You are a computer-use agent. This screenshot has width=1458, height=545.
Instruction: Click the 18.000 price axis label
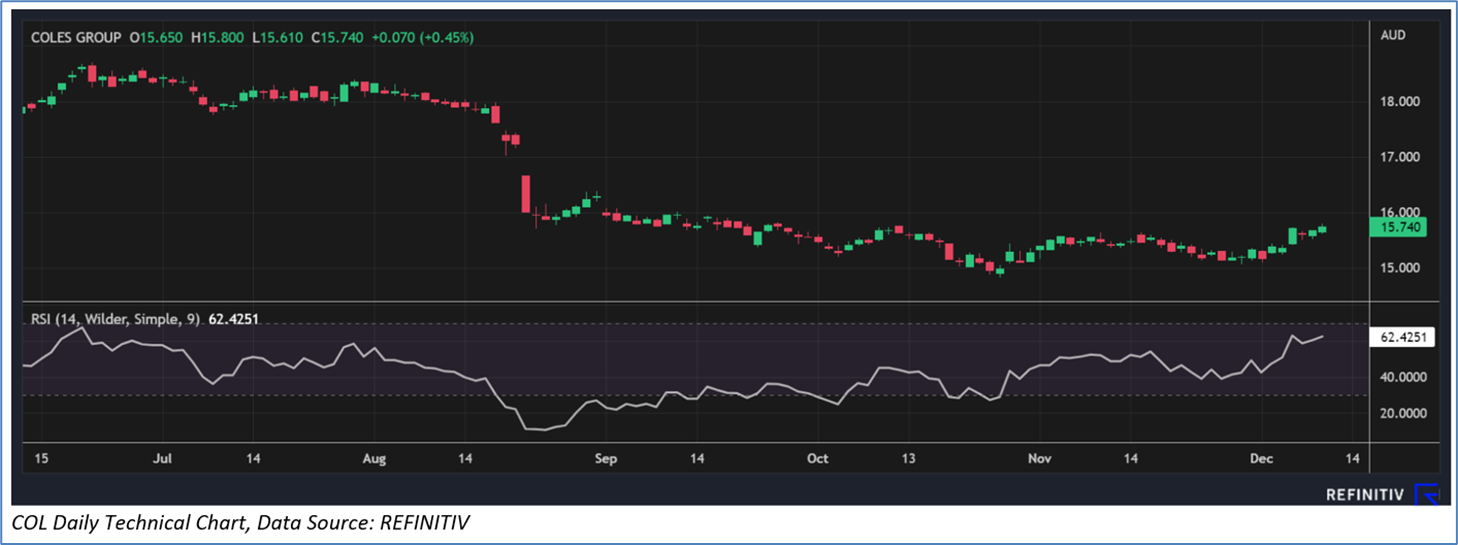click(x=1400, y=102)
